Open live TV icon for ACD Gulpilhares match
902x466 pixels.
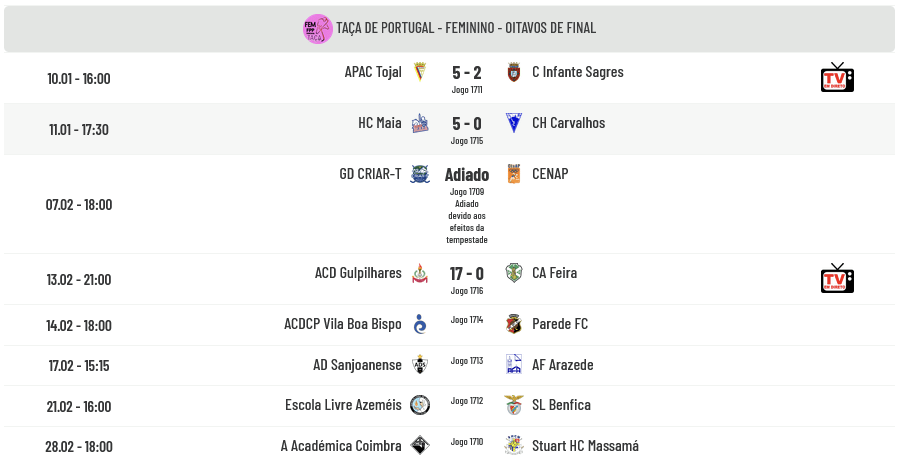[x=837, y=279]
